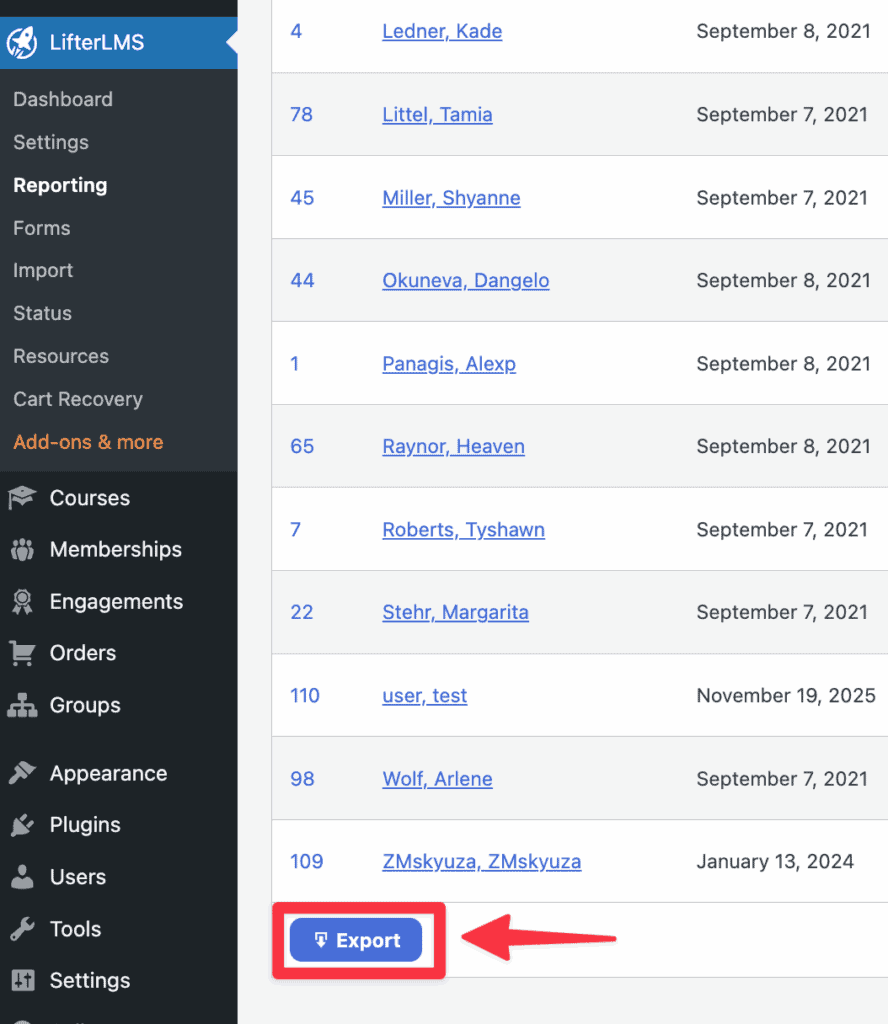
Task: Click student ID 44
Action: [302, 281]
